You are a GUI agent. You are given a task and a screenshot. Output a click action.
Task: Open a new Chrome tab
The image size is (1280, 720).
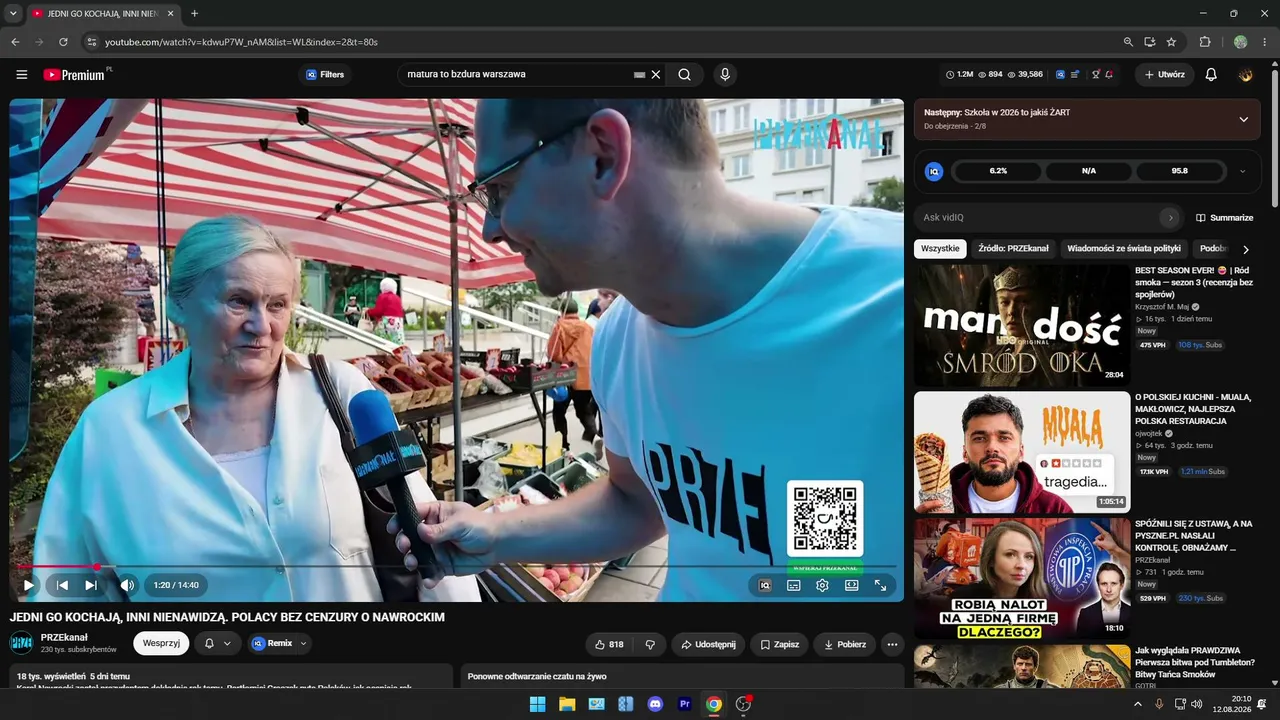coord(194,14)
